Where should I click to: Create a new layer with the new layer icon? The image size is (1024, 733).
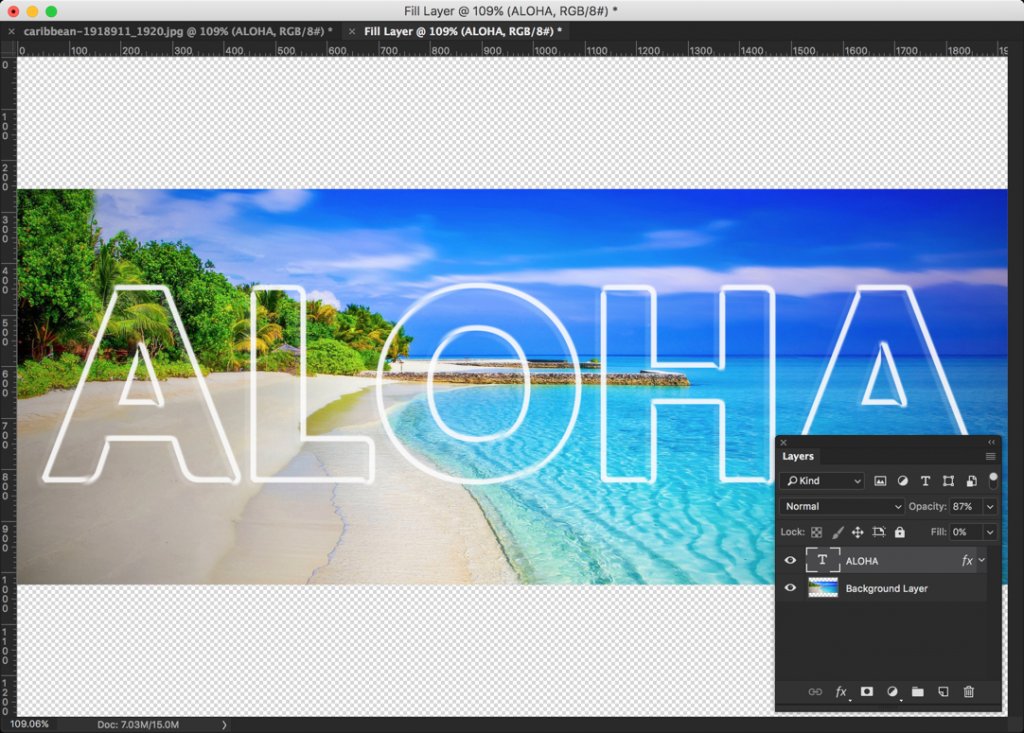coord(942,692)
